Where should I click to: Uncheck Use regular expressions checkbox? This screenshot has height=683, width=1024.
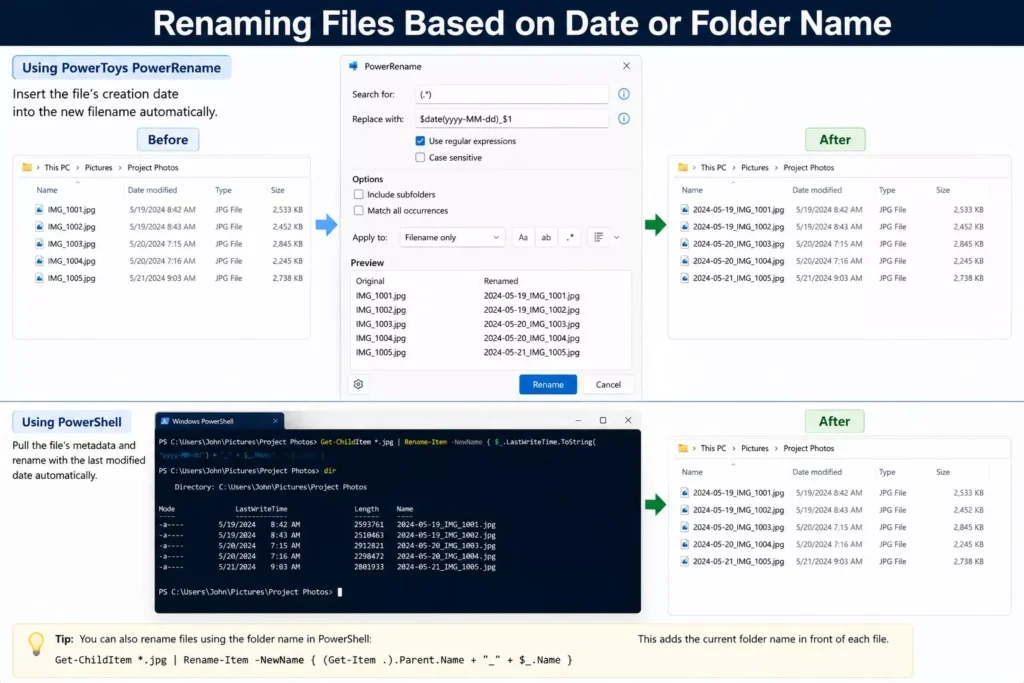tap(420, 140)
